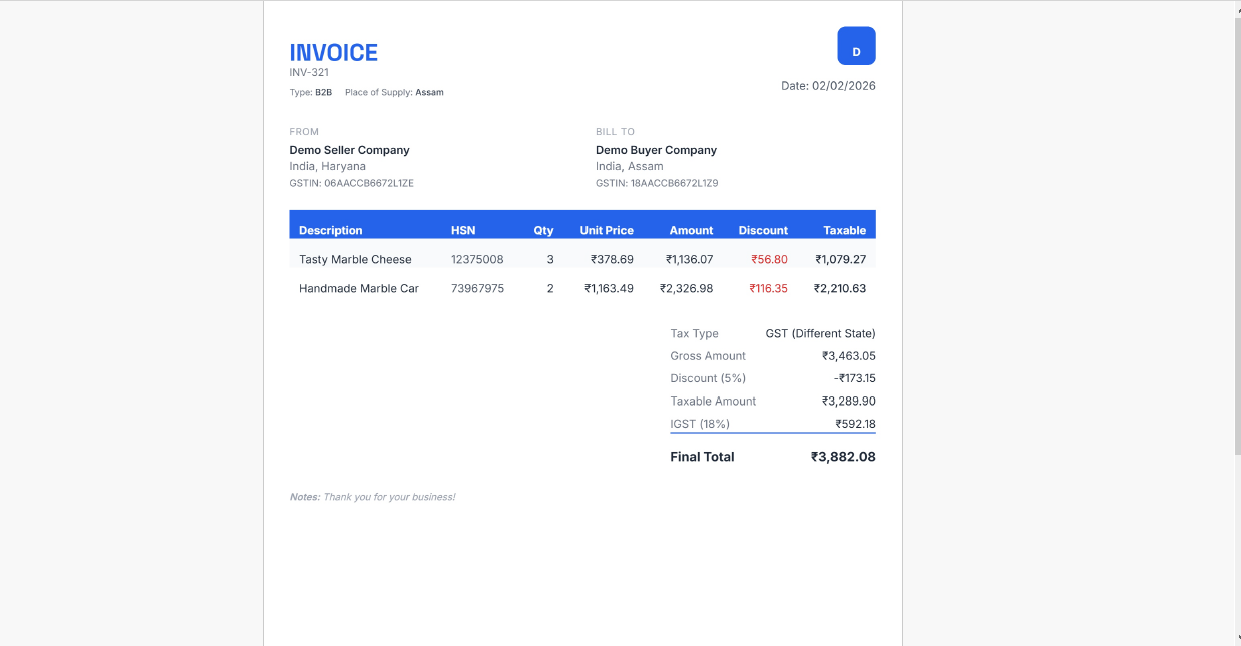Viewport: 1241px width, 646px height.
Task: Click the India, Assam address line
Action: tap(630, 166)
